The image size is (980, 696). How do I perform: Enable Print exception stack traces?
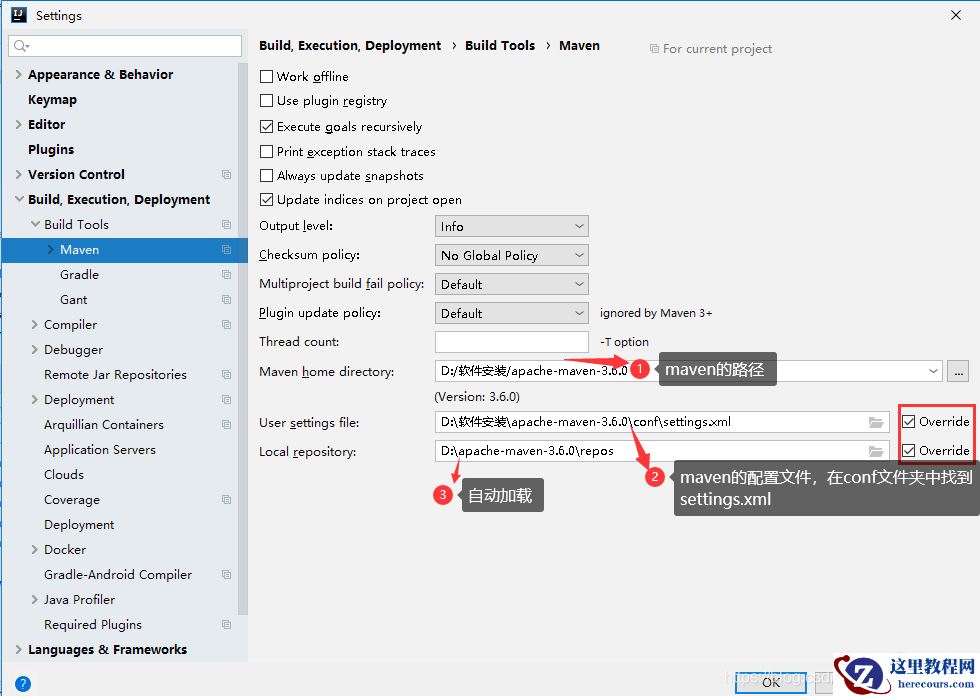[x=266, y=151]
